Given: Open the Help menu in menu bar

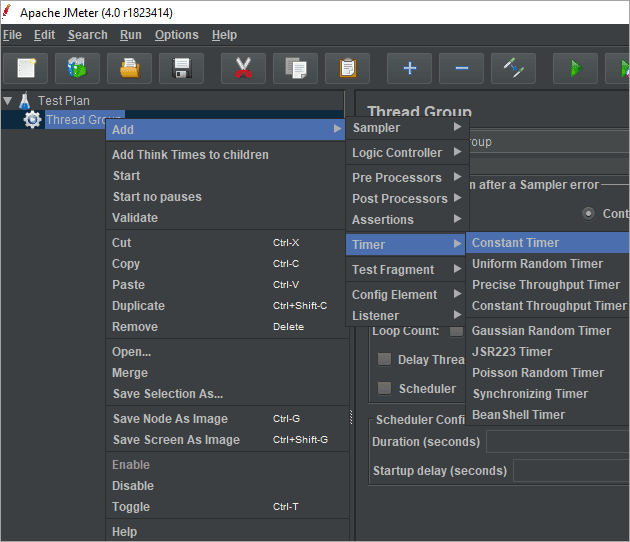Looking at the screenshot, I should pos(224,35).
